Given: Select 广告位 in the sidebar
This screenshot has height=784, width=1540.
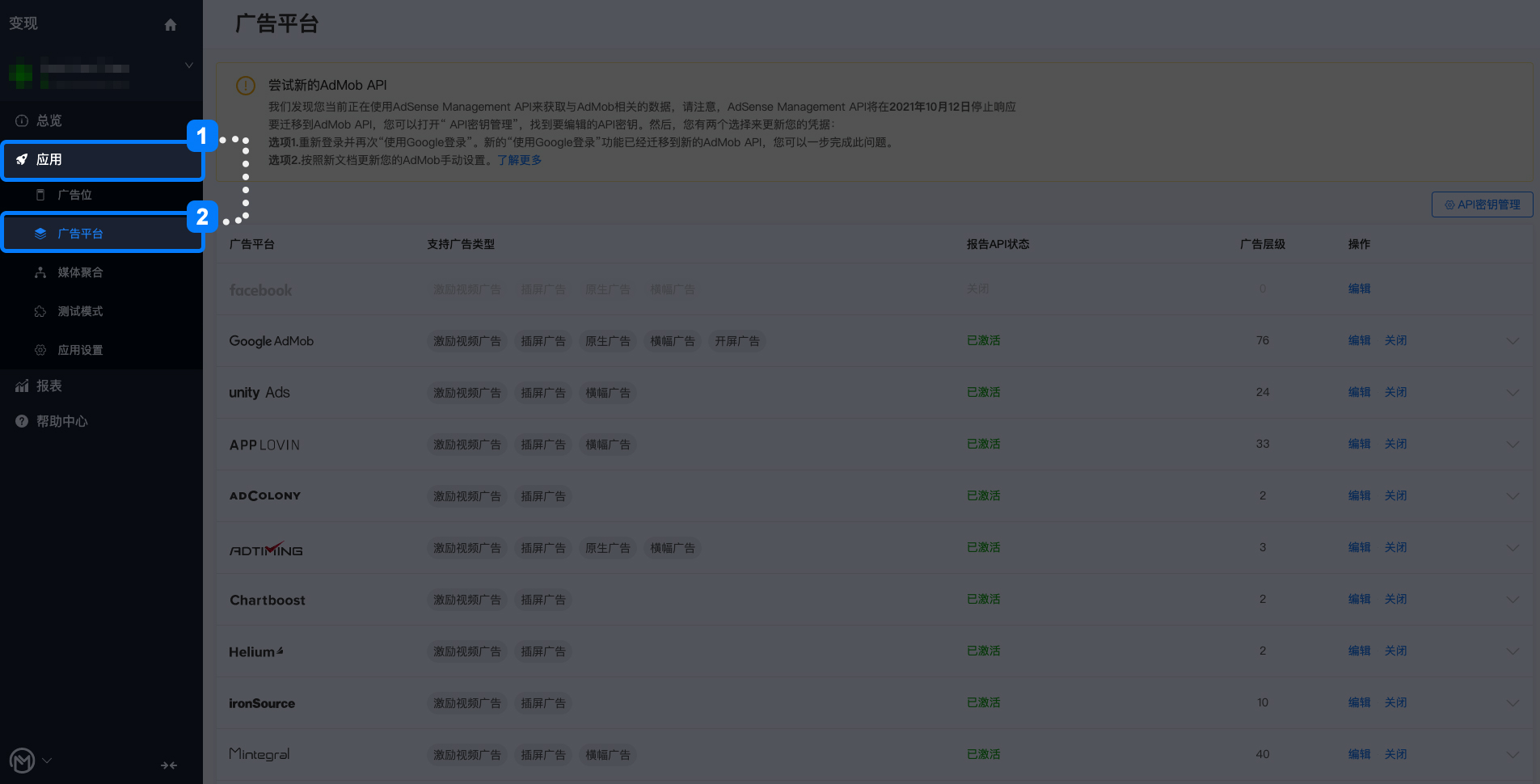Looking at the screenshot, I should 74,195.
